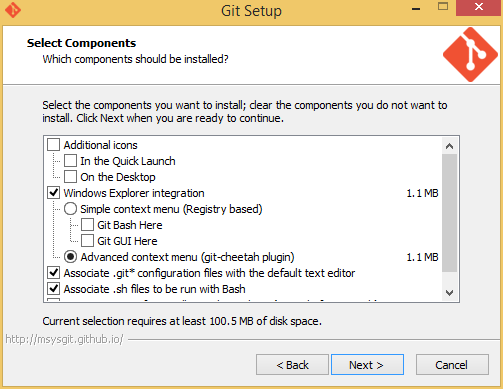Tick the Git GUI Here checkbox

(x=87, y=241)
